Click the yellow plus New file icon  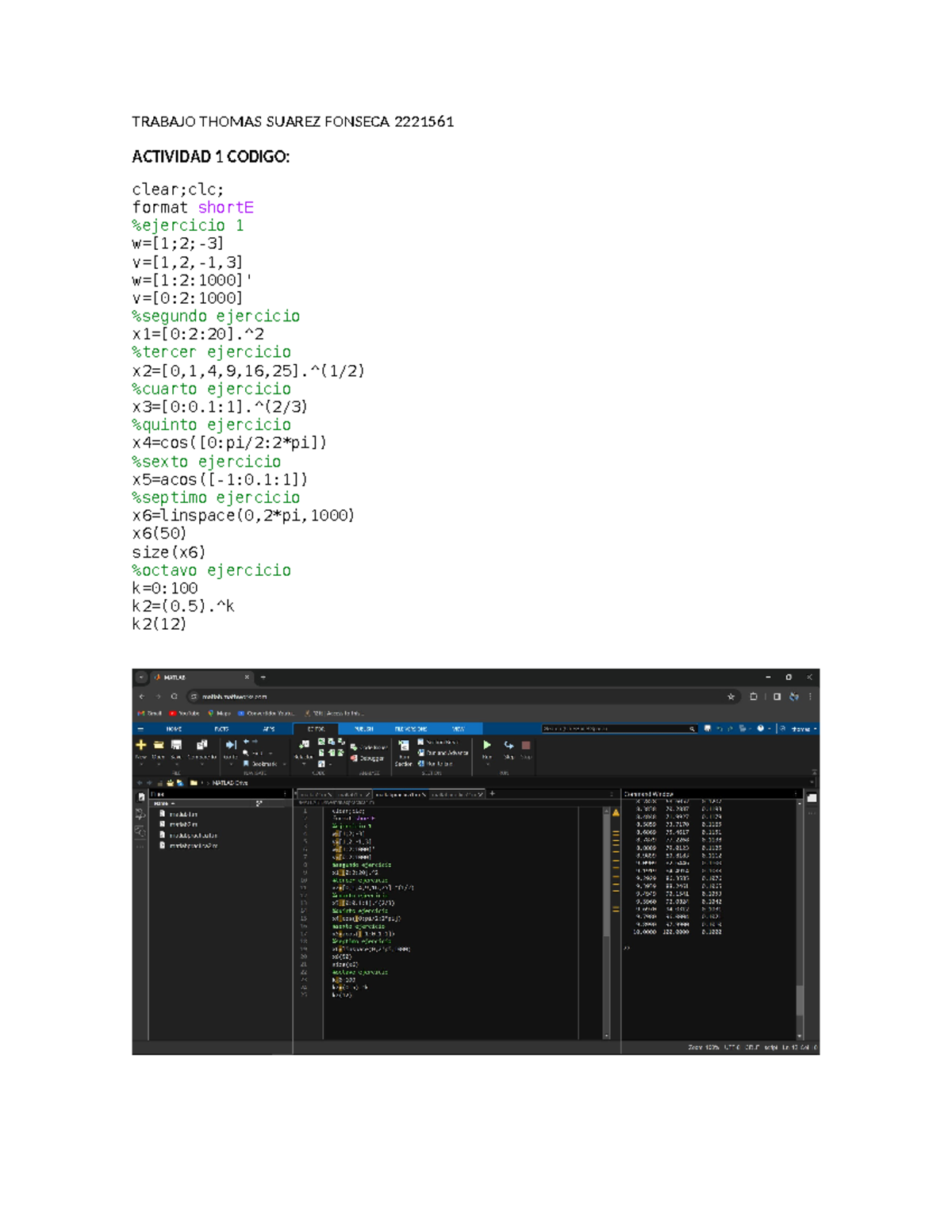(x=141, y=745)
